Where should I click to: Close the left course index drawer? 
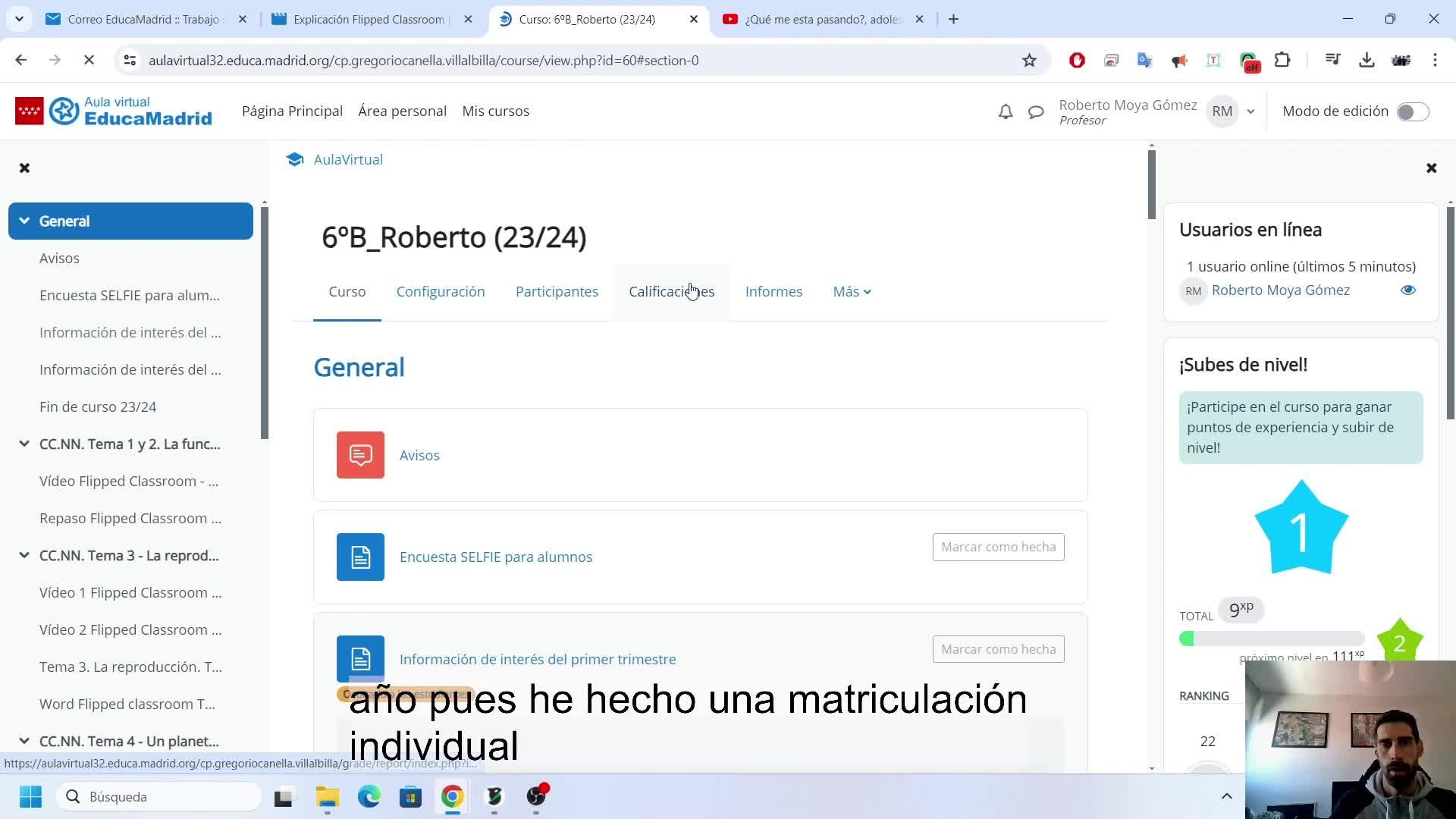pyautogui.click(x=24, y=168)
